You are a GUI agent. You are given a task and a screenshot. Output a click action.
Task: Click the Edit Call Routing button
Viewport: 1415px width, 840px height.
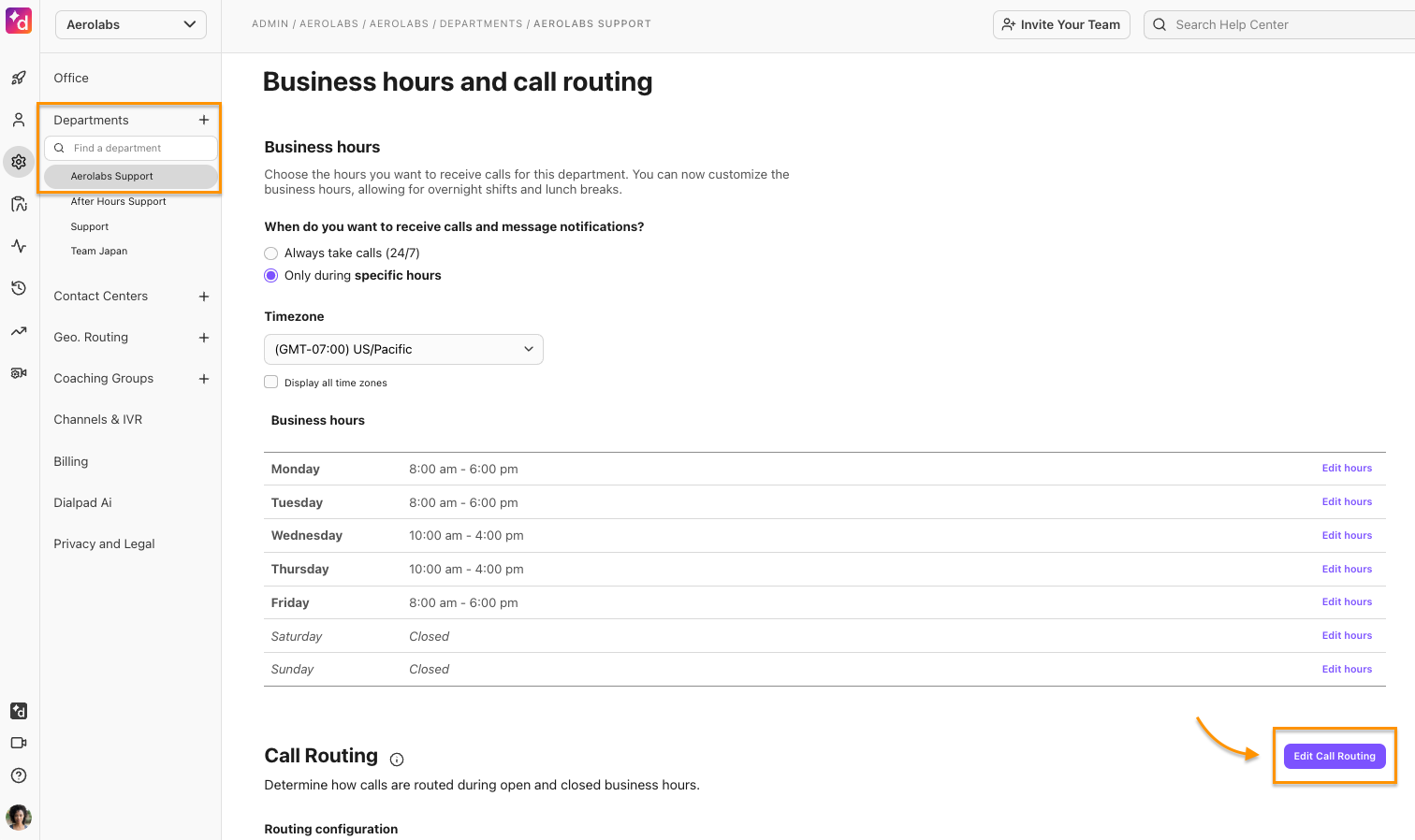coord(1335,756)
